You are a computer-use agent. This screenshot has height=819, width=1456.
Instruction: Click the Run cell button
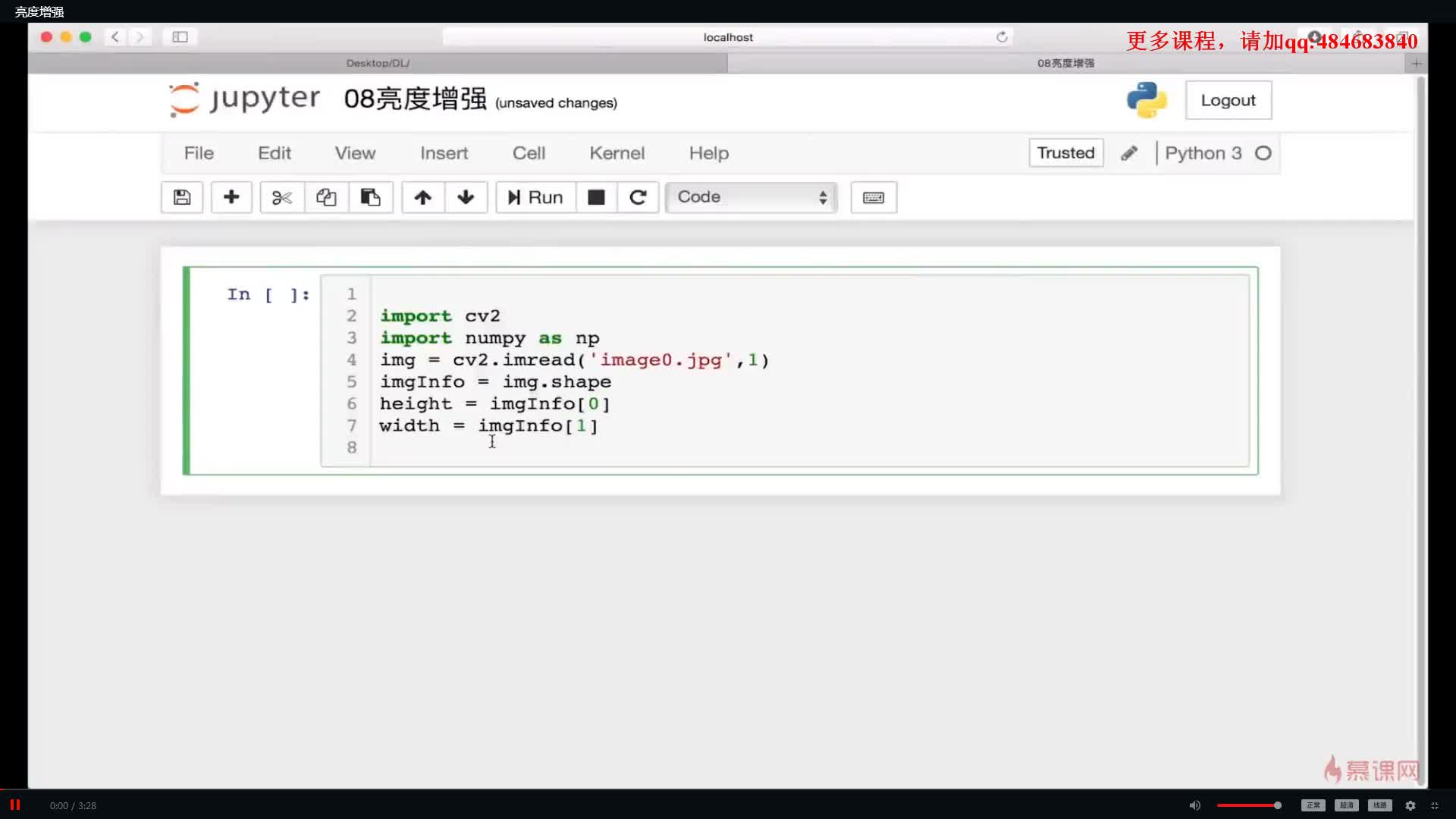coord(535,197)
